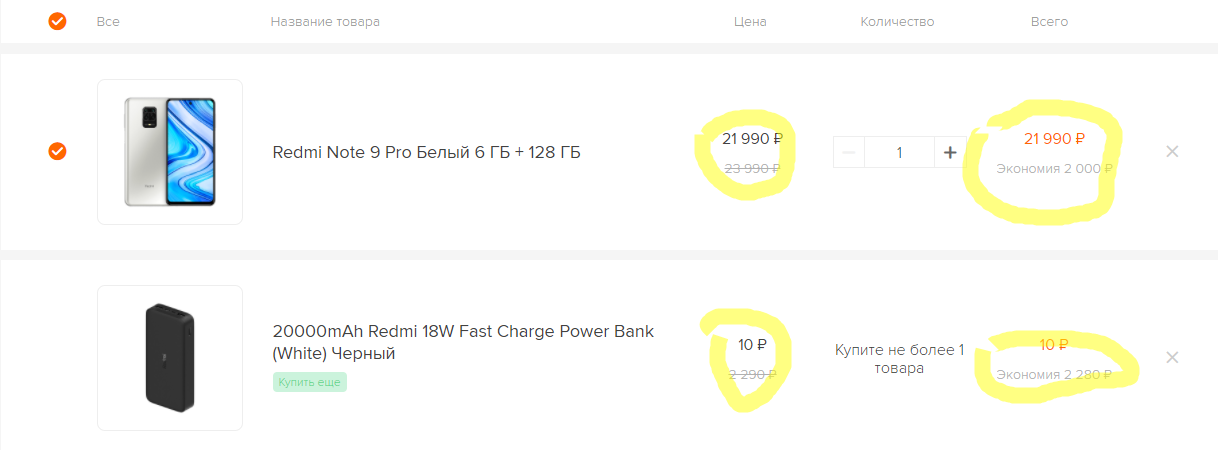
Task: Toggle the select-all checkbox next to Все
Action: coord(57,21)
